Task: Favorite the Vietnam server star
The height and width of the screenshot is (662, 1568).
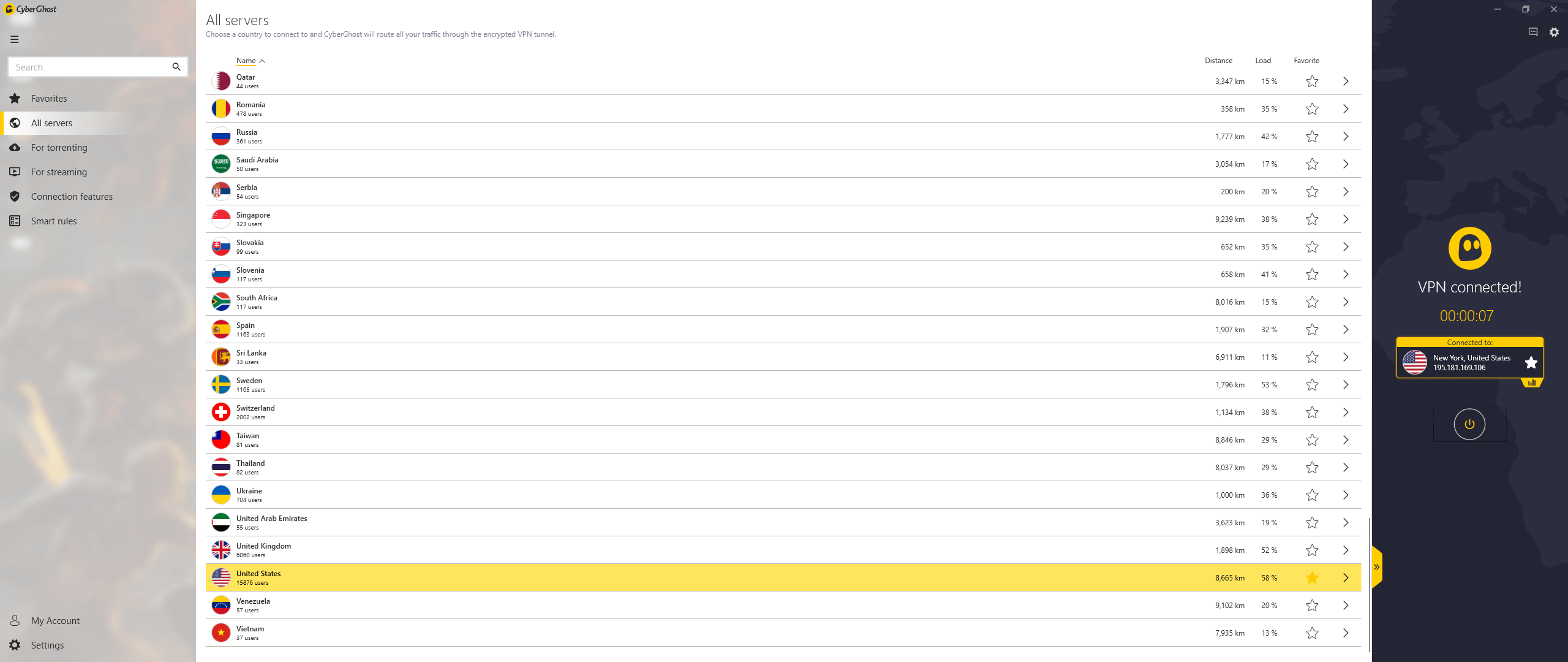Action: click(x=1312, y=633)
